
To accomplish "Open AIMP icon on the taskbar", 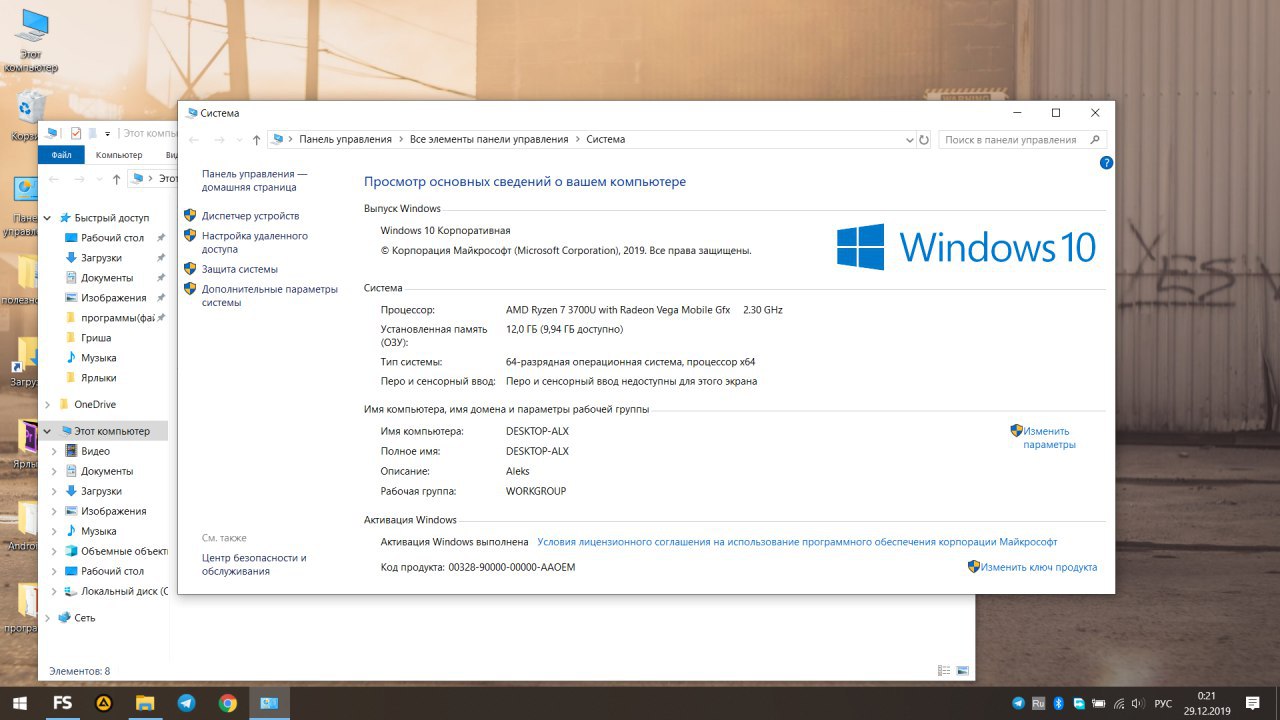I will [x=103, y=703].
